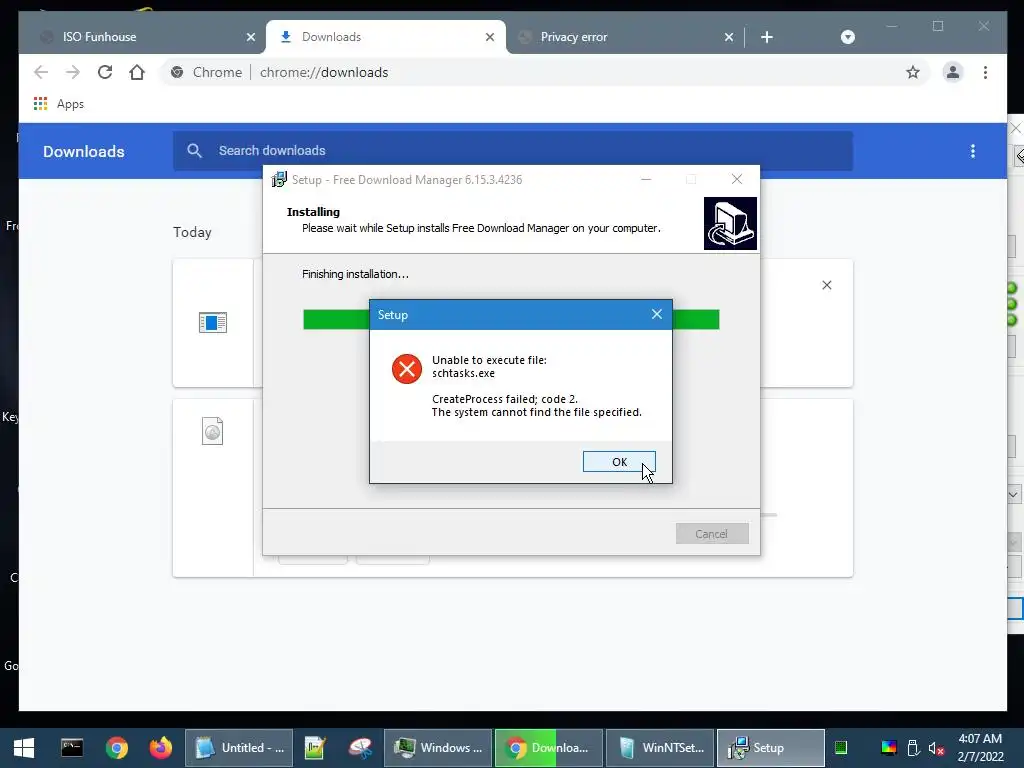Launch Firefox from taskbar
This screenshot has height=768, width=1024.
pyautogui.click(x=161, y=748)
